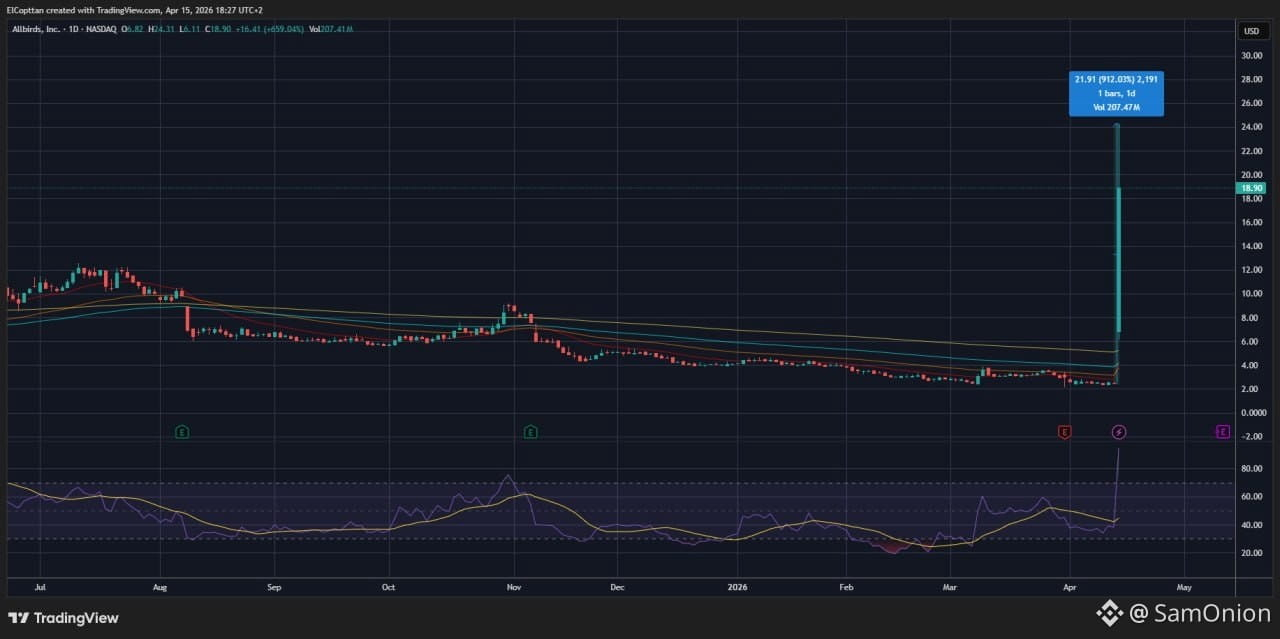Click the +16.41 (+659.04%) change value
The width and height of the screenshot is (1280, 639).
coord(269,29)
